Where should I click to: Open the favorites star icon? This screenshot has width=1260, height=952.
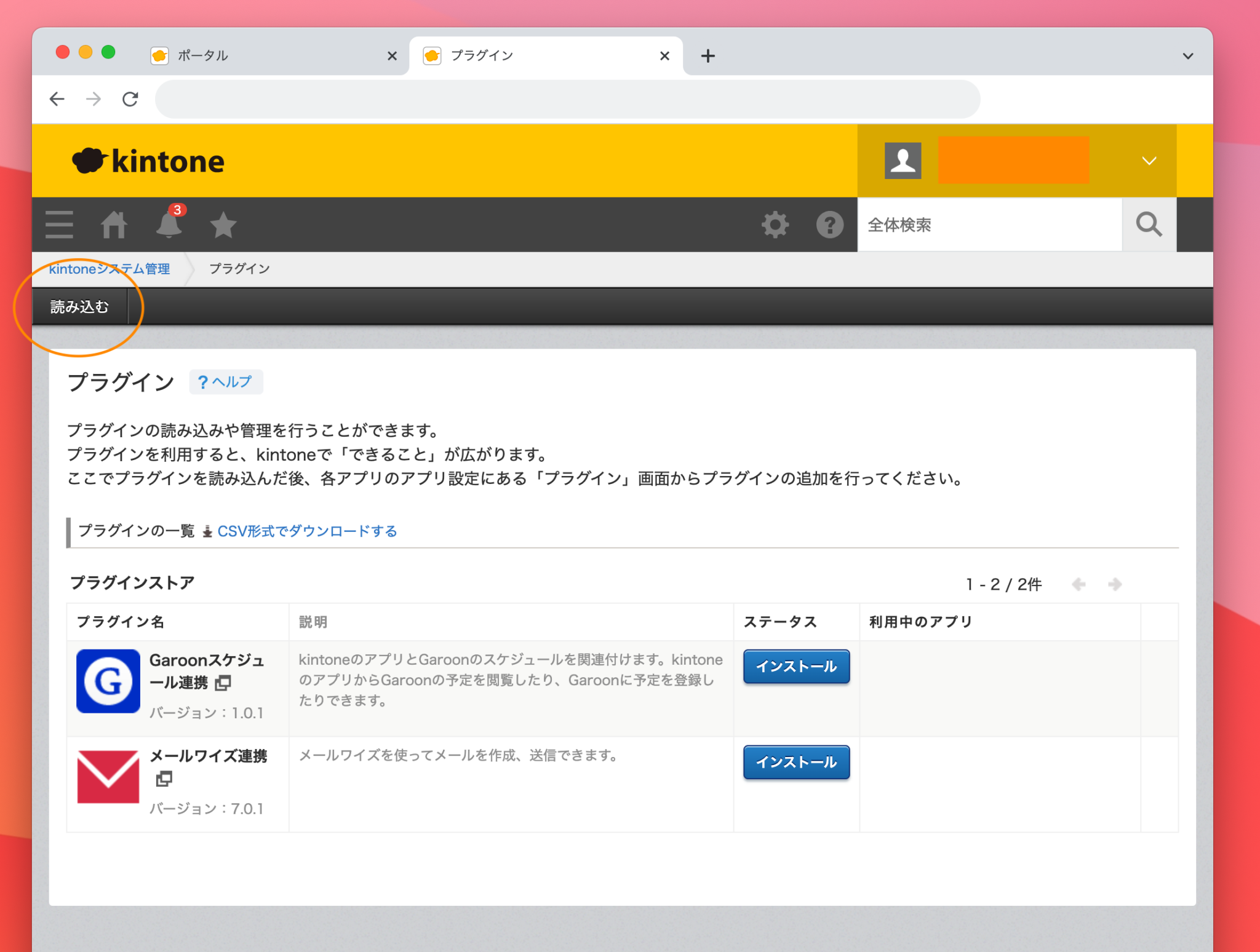(x=223, y=225)
